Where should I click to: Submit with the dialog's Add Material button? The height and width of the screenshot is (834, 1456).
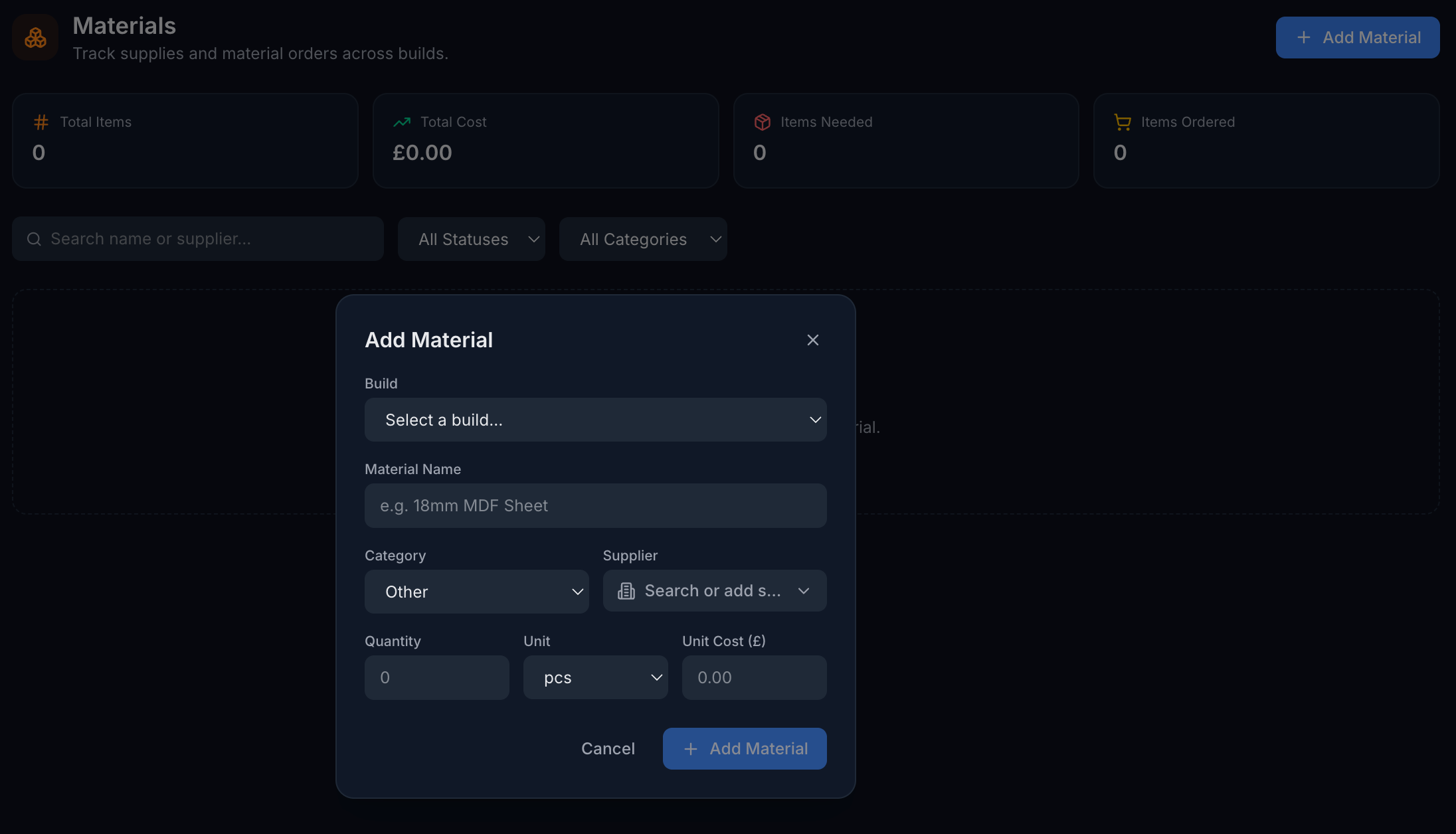coord(745,748)
